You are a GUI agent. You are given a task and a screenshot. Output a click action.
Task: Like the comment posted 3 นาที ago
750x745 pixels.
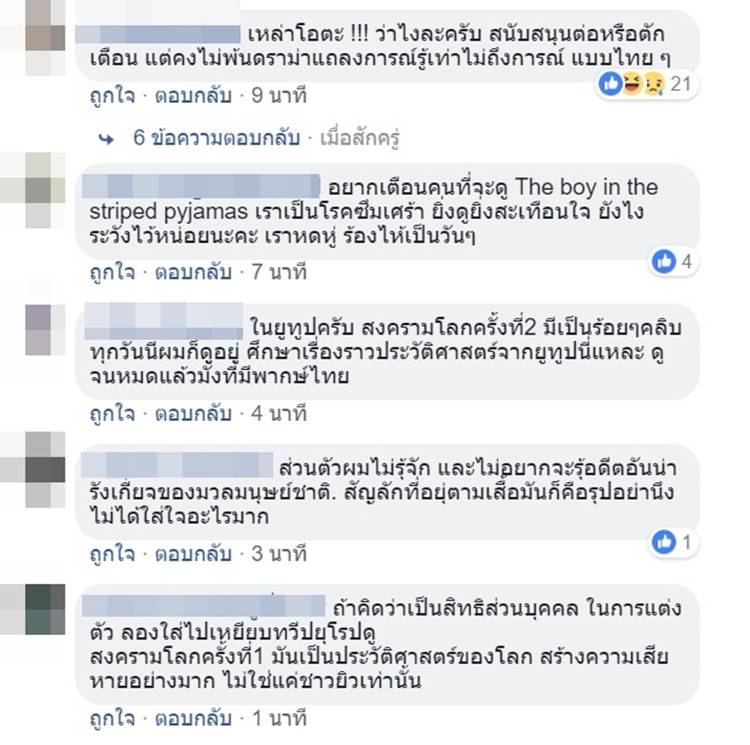pyautogui.click(x=112, y=554)
